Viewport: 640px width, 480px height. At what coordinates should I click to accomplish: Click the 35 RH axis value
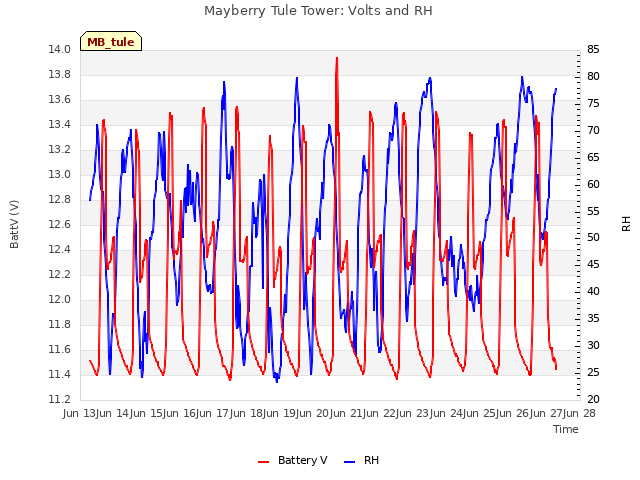tap(593, 318)
